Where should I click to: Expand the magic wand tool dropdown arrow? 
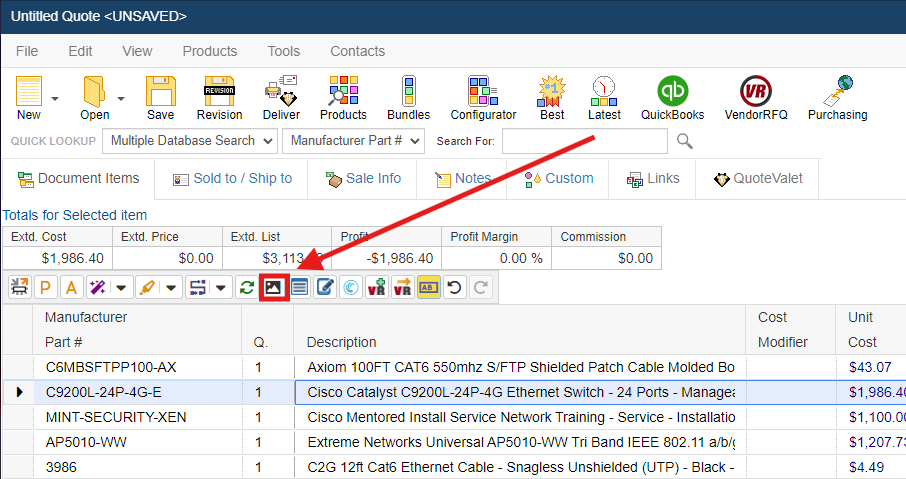(122, 288)
